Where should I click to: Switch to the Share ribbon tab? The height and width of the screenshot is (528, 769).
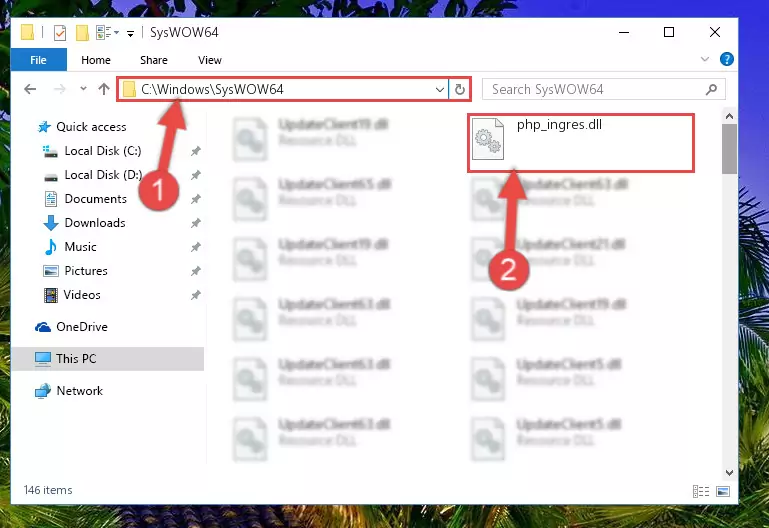pyautogui.click(x=154, y=60)
